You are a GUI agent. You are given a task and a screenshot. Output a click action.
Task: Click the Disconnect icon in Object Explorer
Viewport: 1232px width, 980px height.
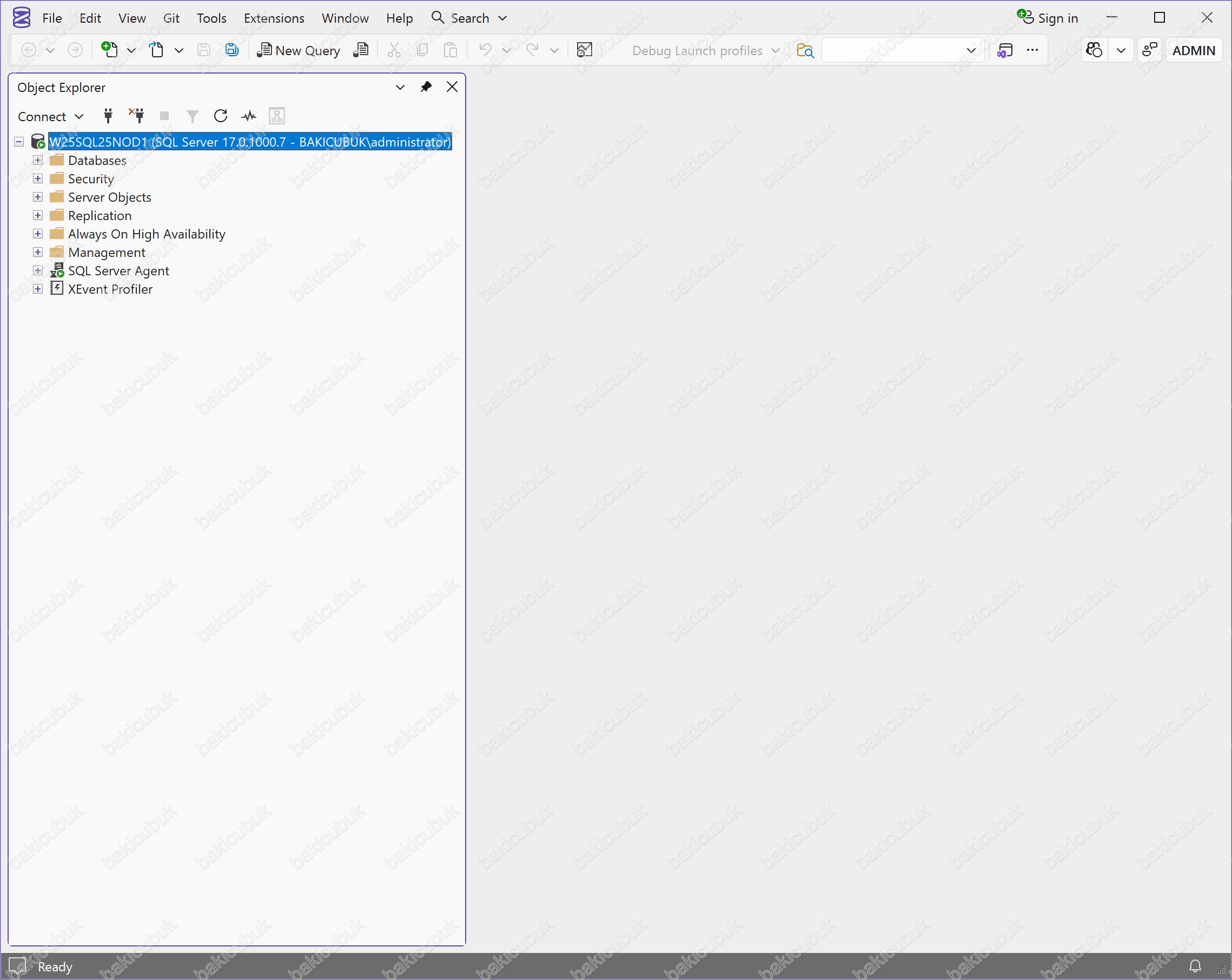tap(137, 116)
